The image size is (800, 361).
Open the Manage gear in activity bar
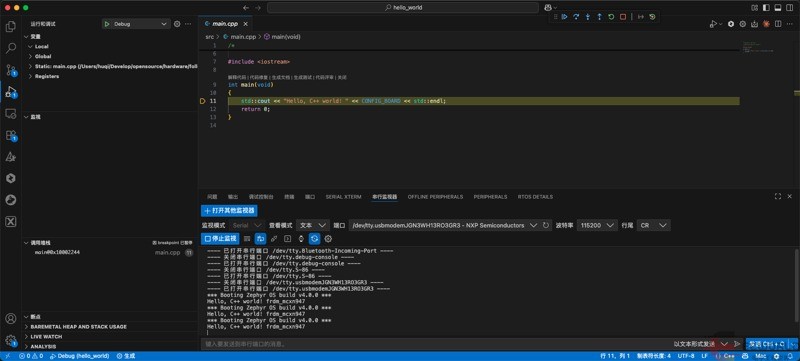pos(10,341)
